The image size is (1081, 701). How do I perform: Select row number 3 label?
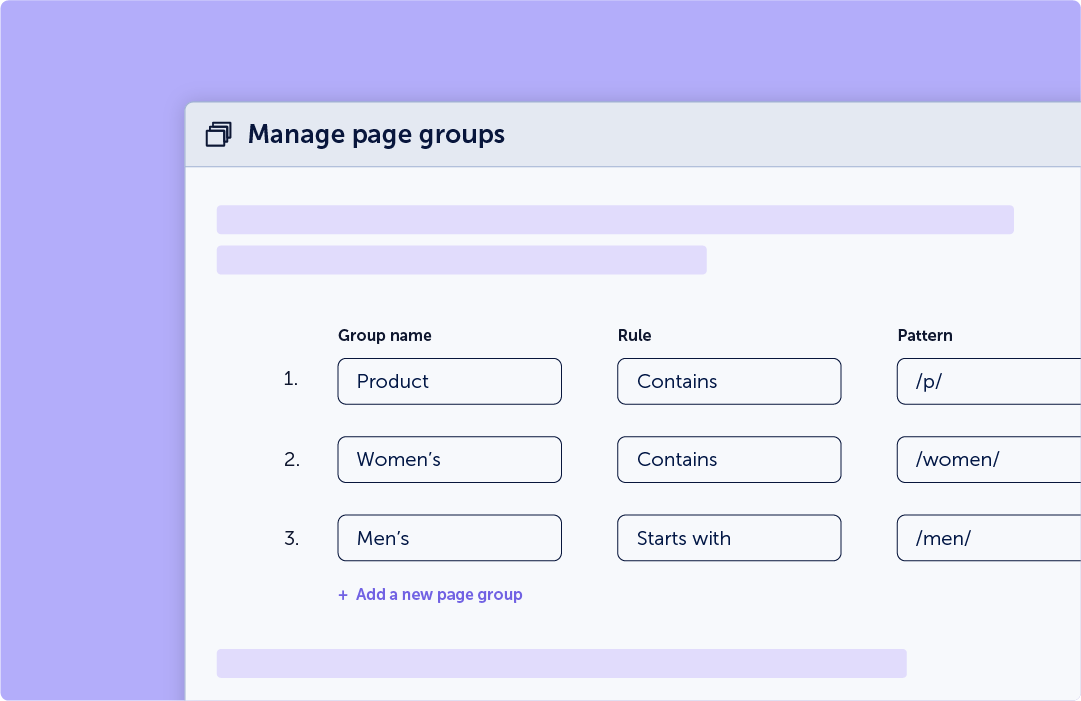pyautogui.click(x=291, y=538)
